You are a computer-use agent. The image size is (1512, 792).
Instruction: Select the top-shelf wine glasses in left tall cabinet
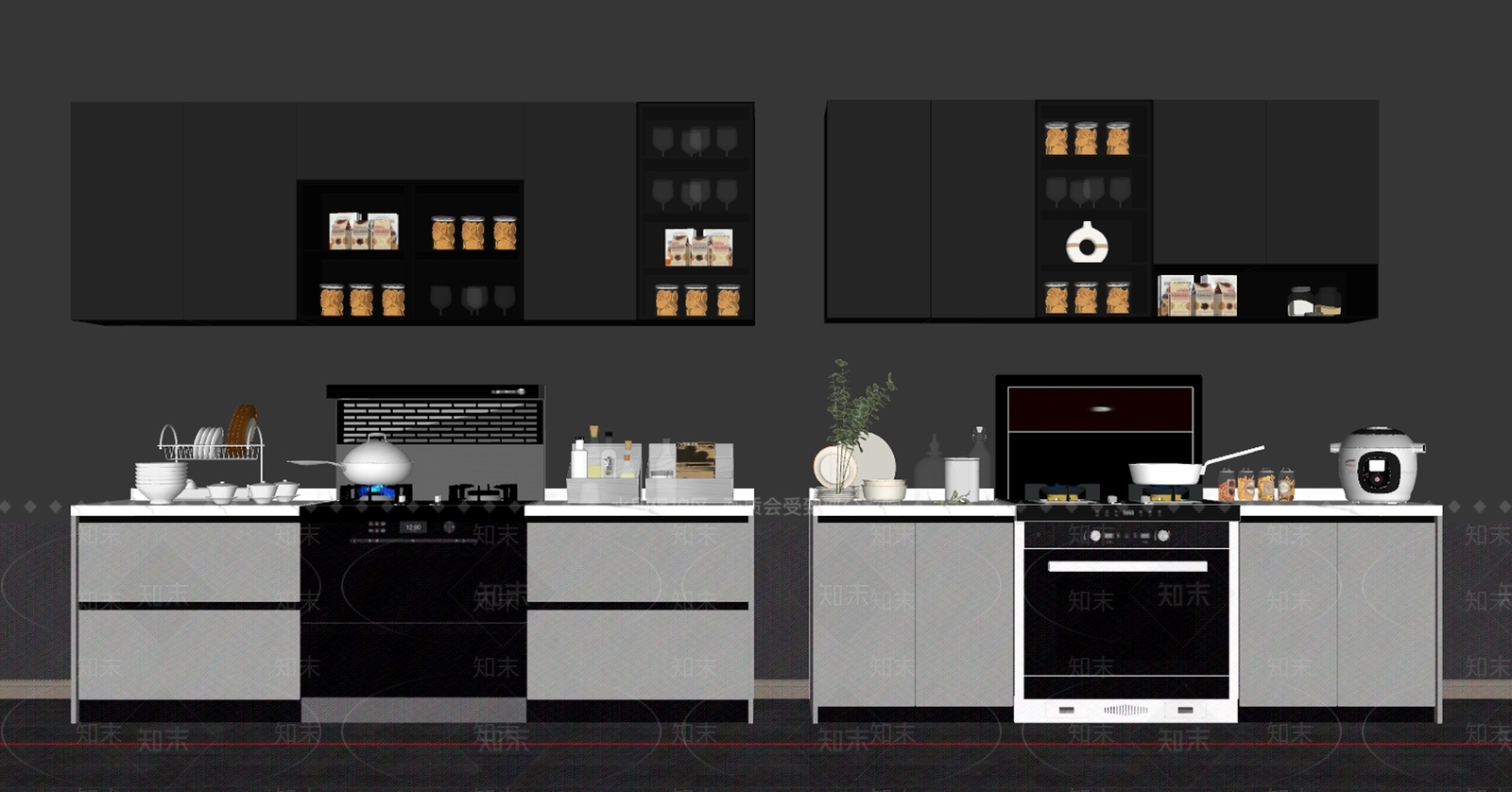coord(695,141)
